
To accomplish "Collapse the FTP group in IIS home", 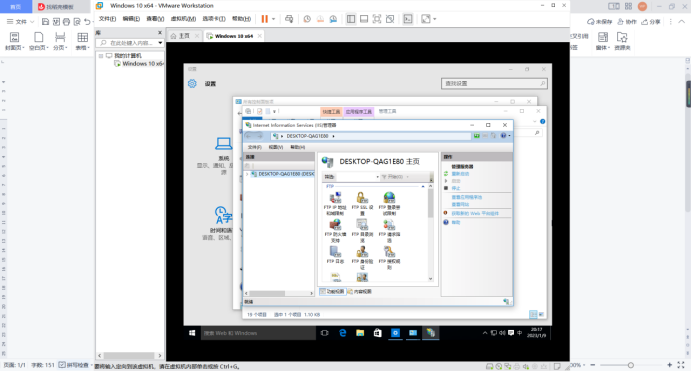I will click(x=423, y=187).
